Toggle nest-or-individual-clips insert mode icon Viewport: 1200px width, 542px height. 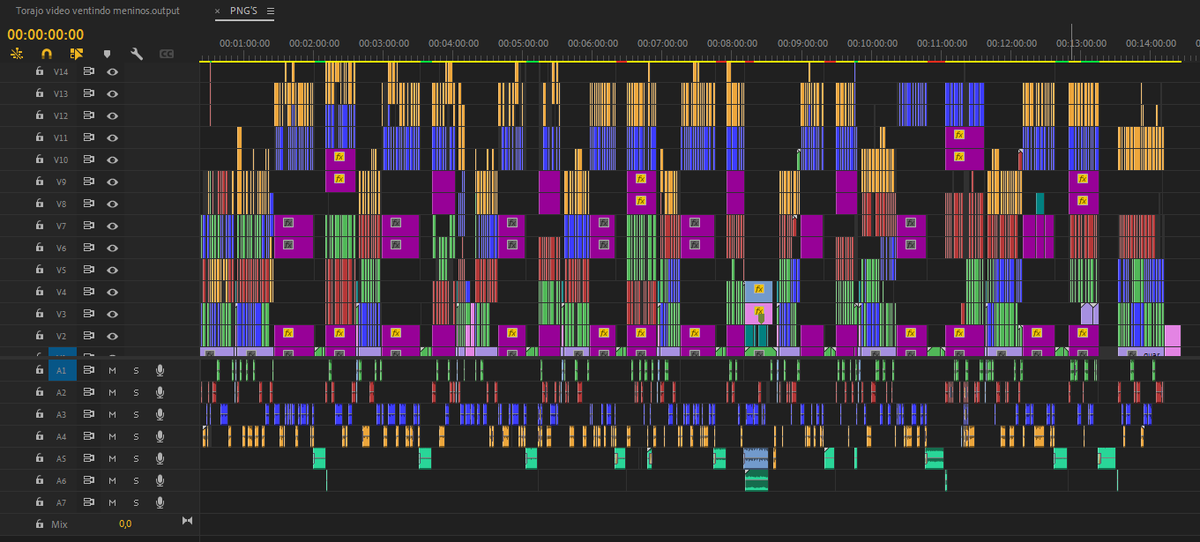pos(16,53)
